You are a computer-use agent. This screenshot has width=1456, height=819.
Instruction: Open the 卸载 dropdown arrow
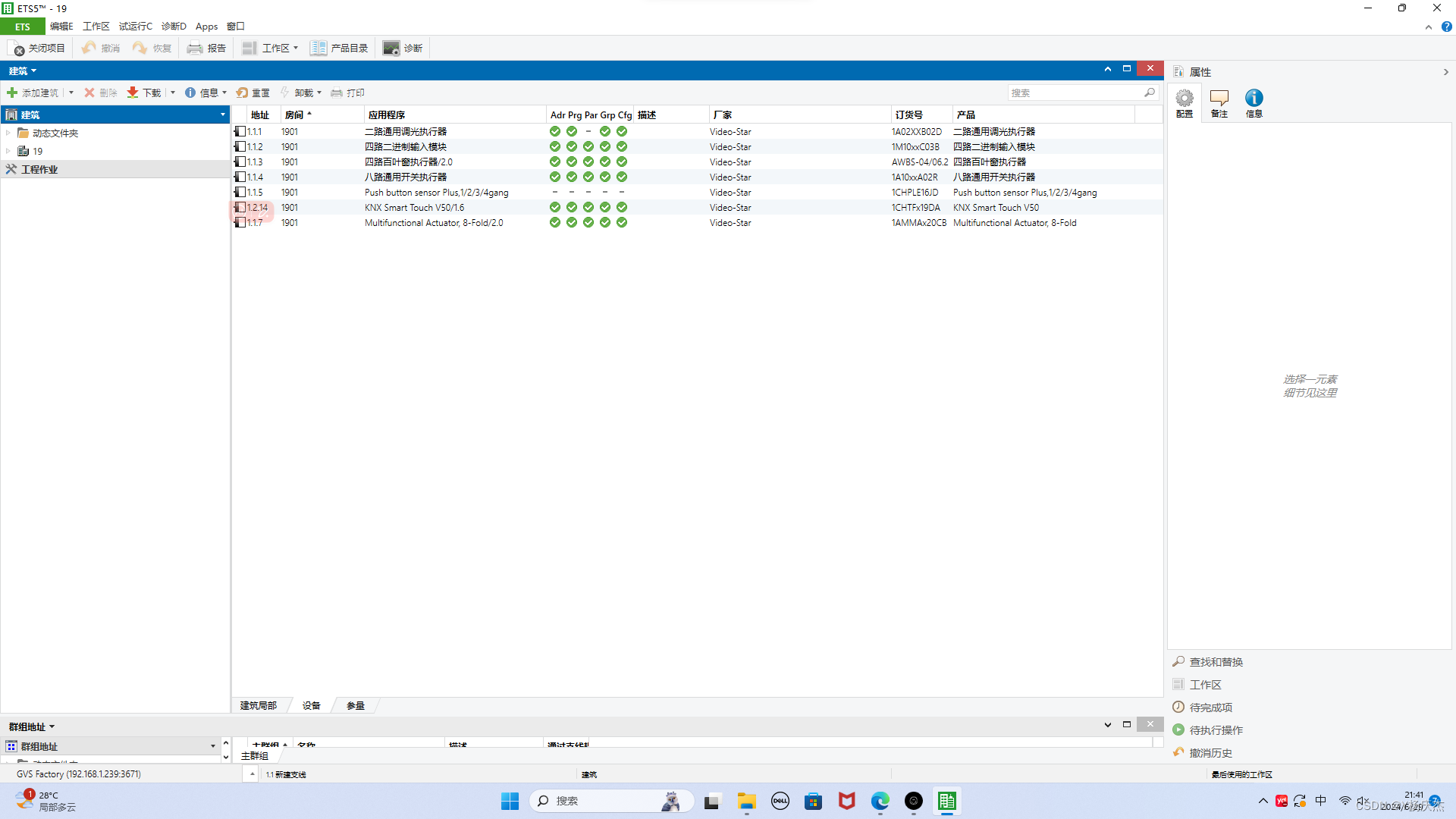pyautogui.click(x=319, y=93)
